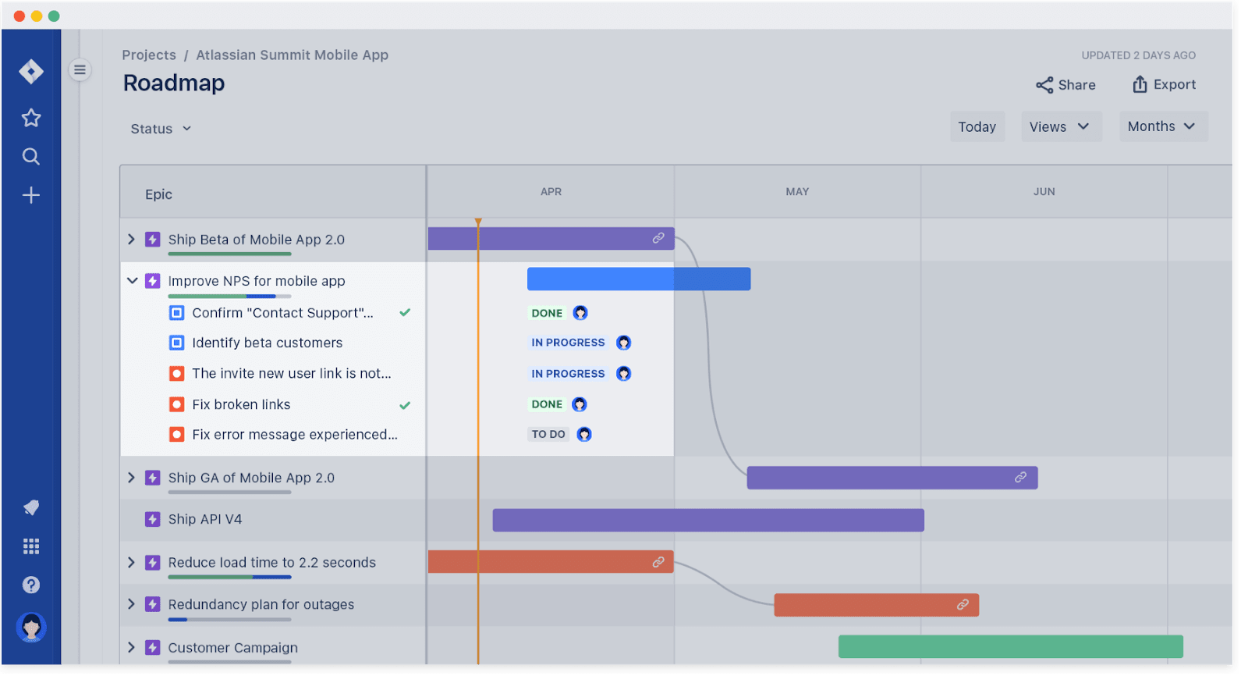Click the epic icon beside Ship GA of Mobile App 2.0

[x=153, y=478]
